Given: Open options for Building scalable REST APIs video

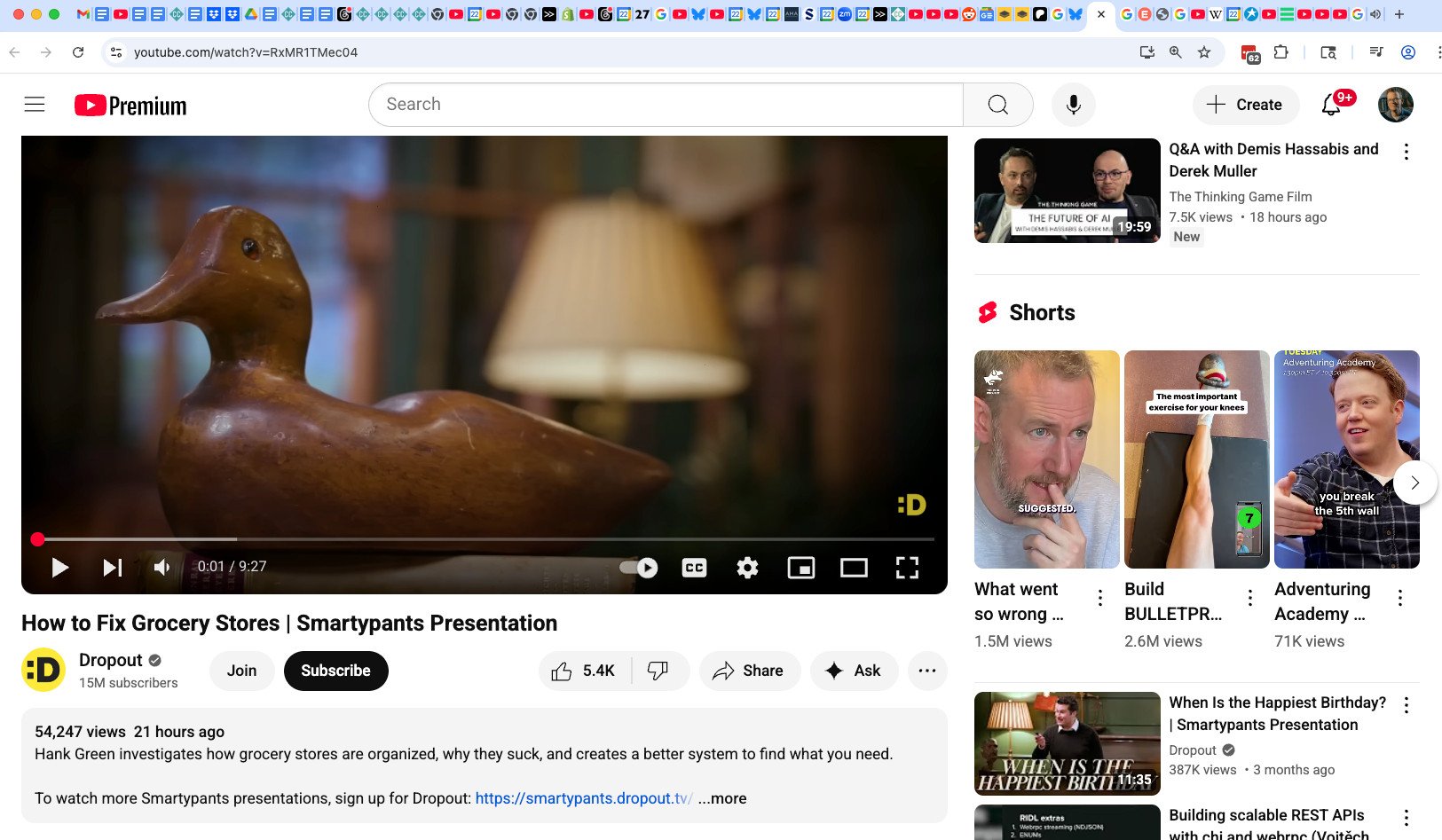Looking at the screenshot, I should [1407, 818].
